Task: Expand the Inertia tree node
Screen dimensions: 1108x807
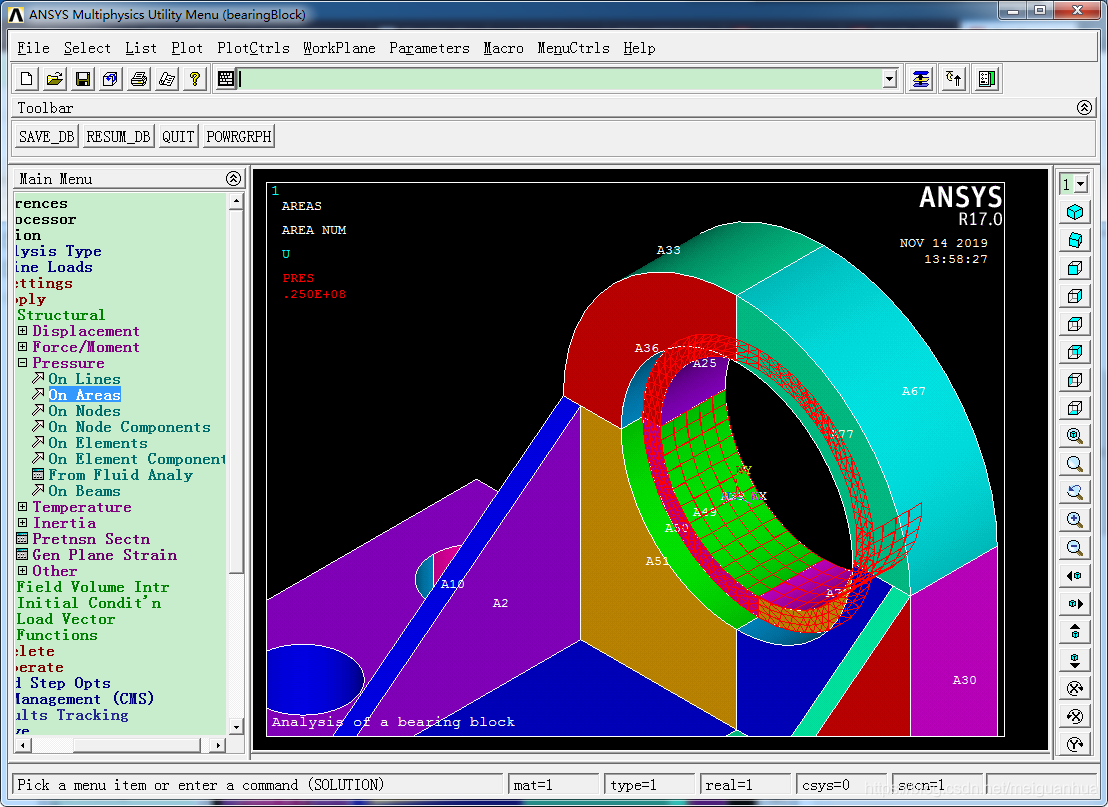Action: [23, 523]
